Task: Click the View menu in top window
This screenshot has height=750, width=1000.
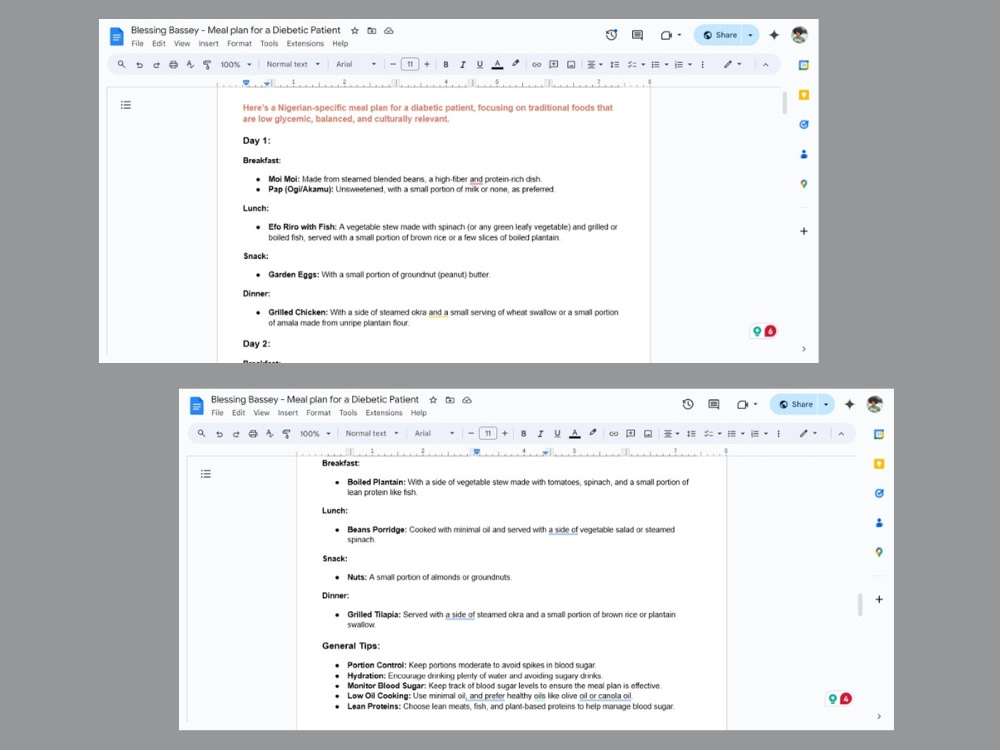Action: click(182, 43)
